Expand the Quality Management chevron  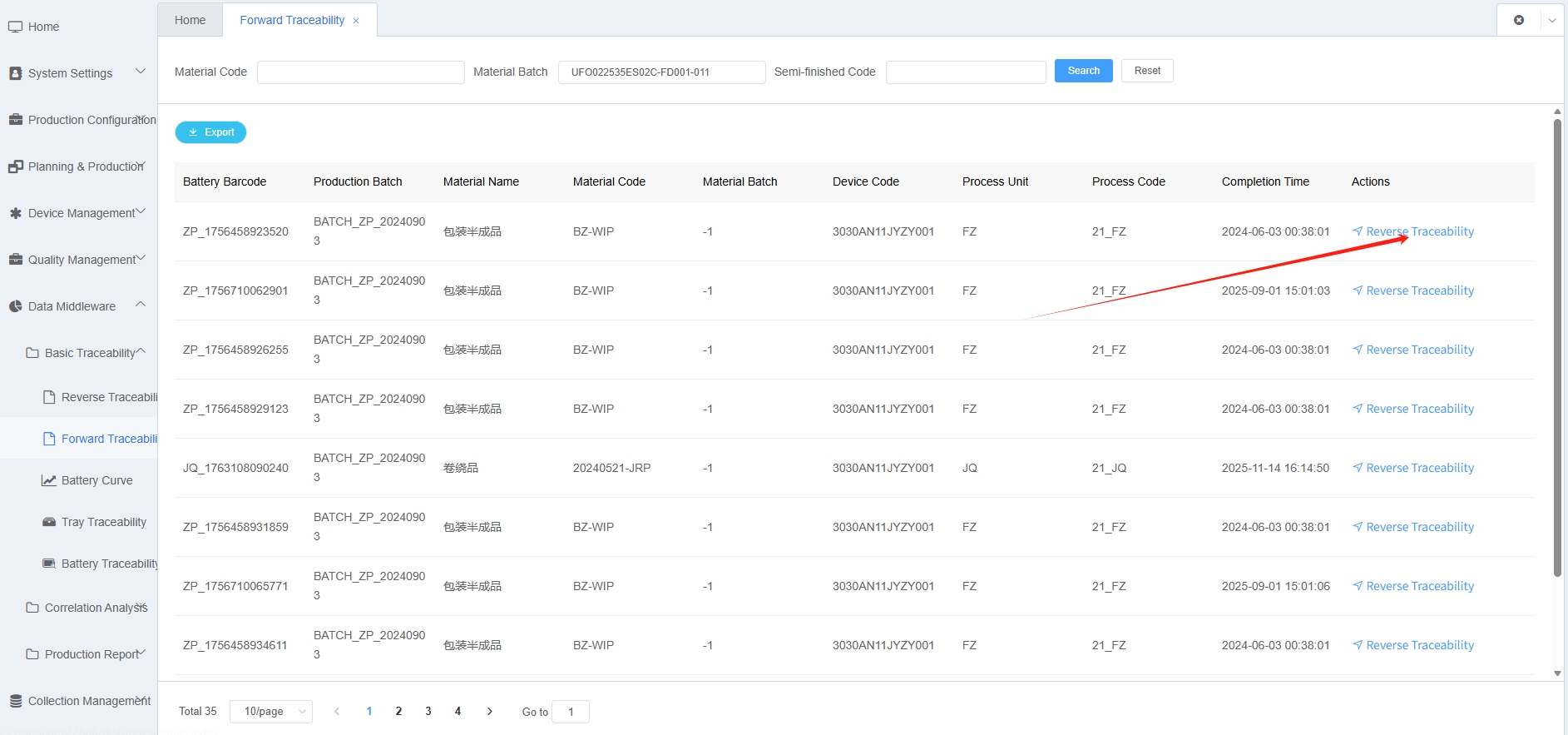tap(141, 258)
